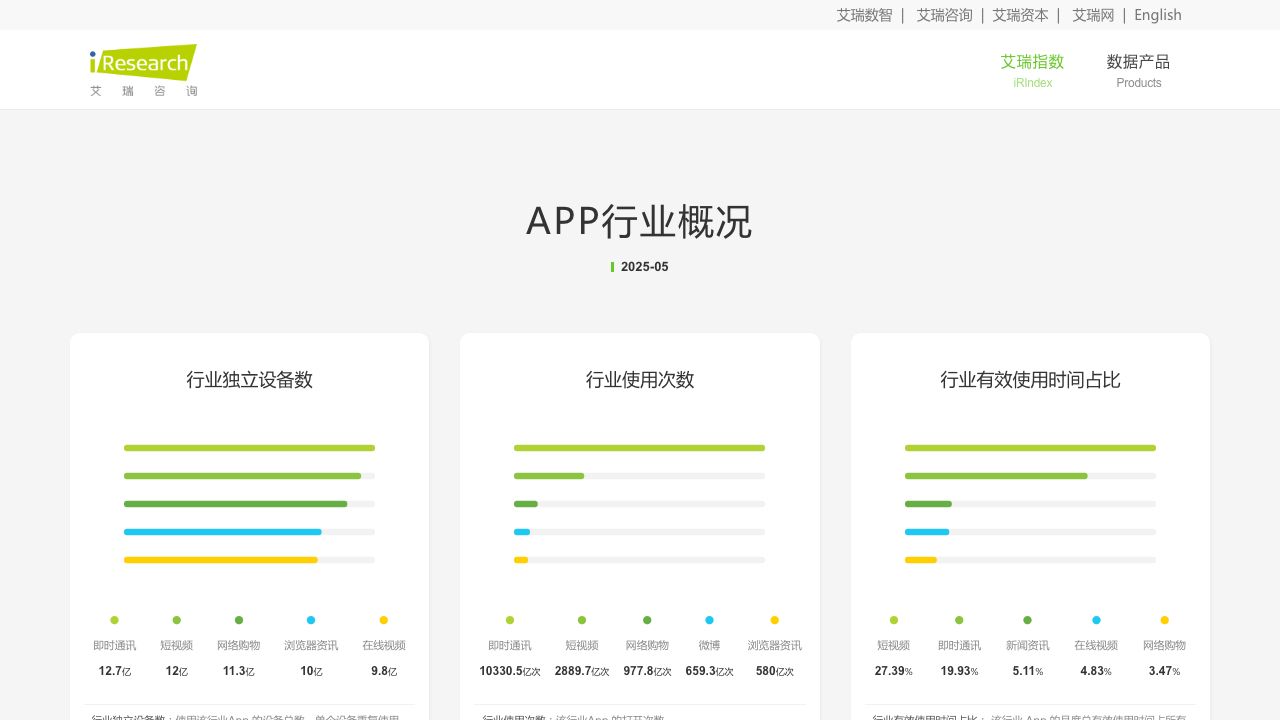Click the yellow 在线视频 legend marker
The width and height of the screenshot is (1280, 720).
pos(383,620)
